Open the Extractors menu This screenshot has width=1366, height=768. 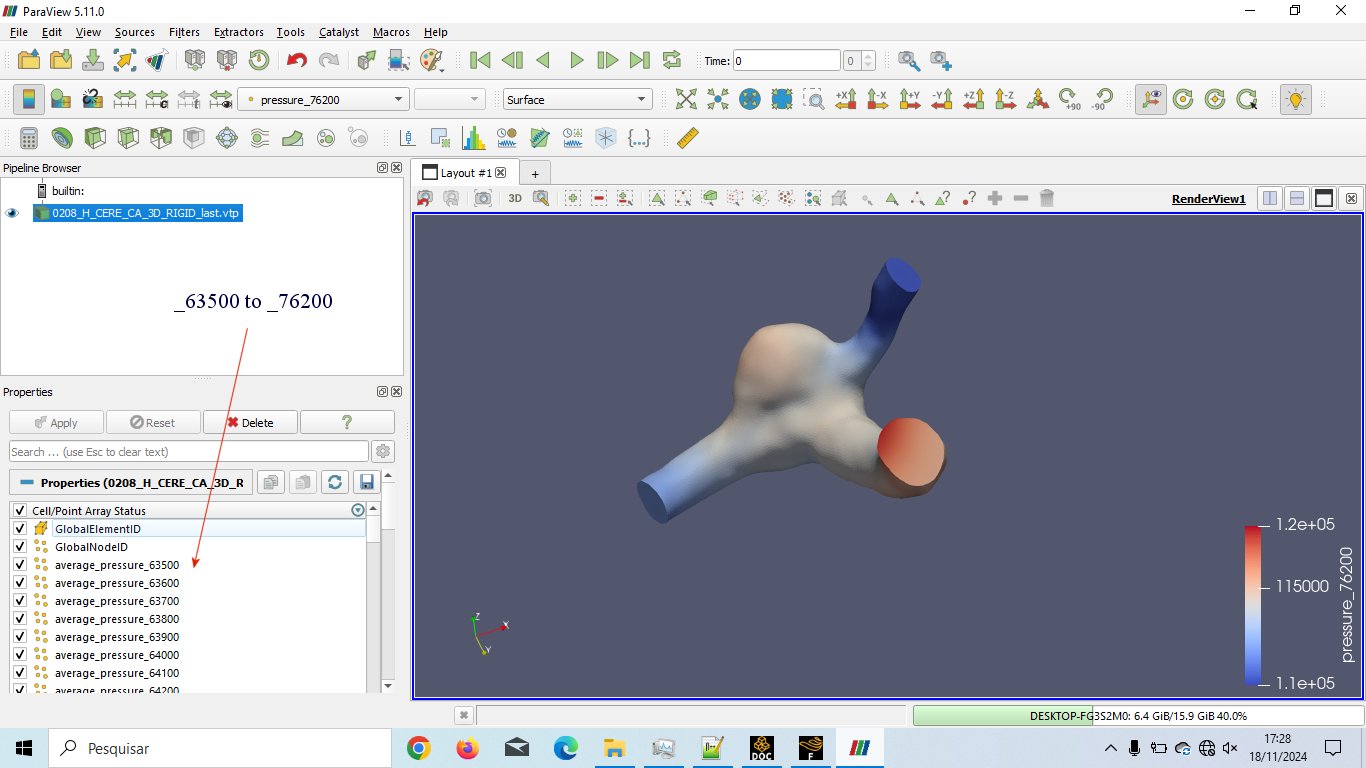239,32
